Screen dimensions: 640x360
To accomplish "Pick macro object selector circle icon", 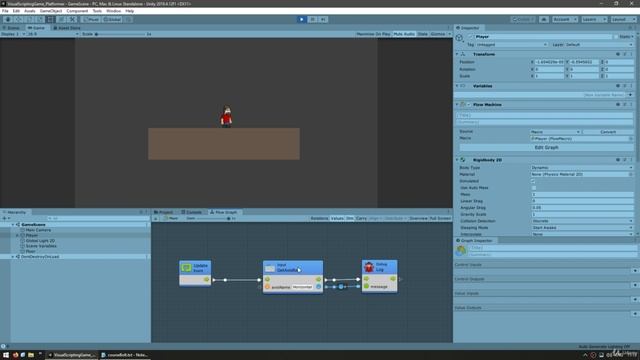I will (x=631, y=139).
